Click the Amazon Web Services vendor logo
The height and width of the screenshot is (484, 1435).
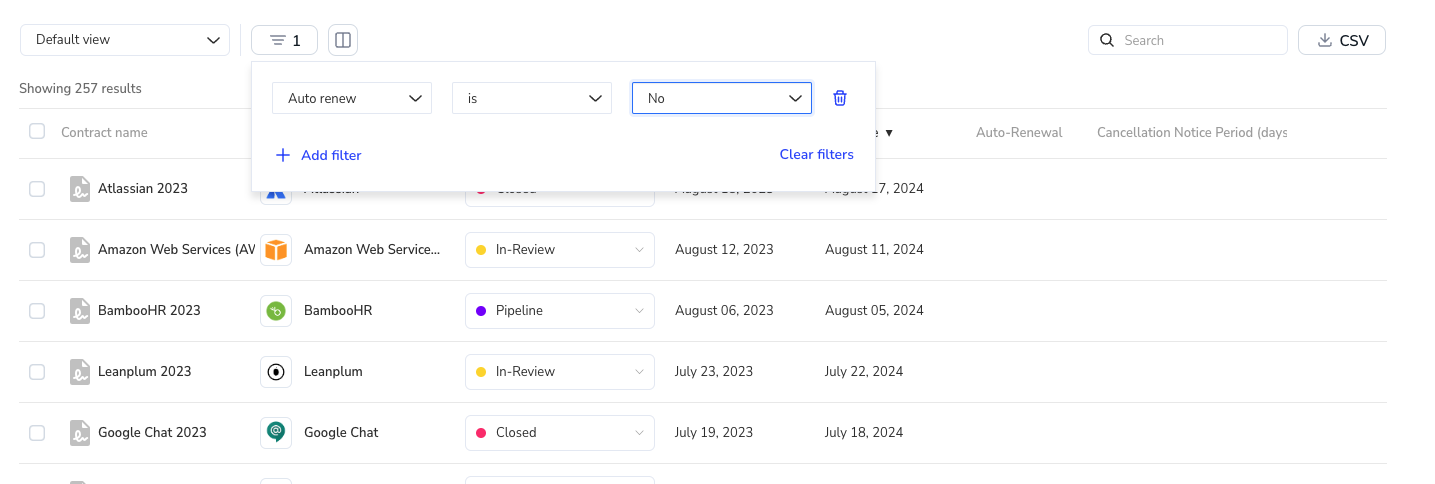tap(276, 250)
